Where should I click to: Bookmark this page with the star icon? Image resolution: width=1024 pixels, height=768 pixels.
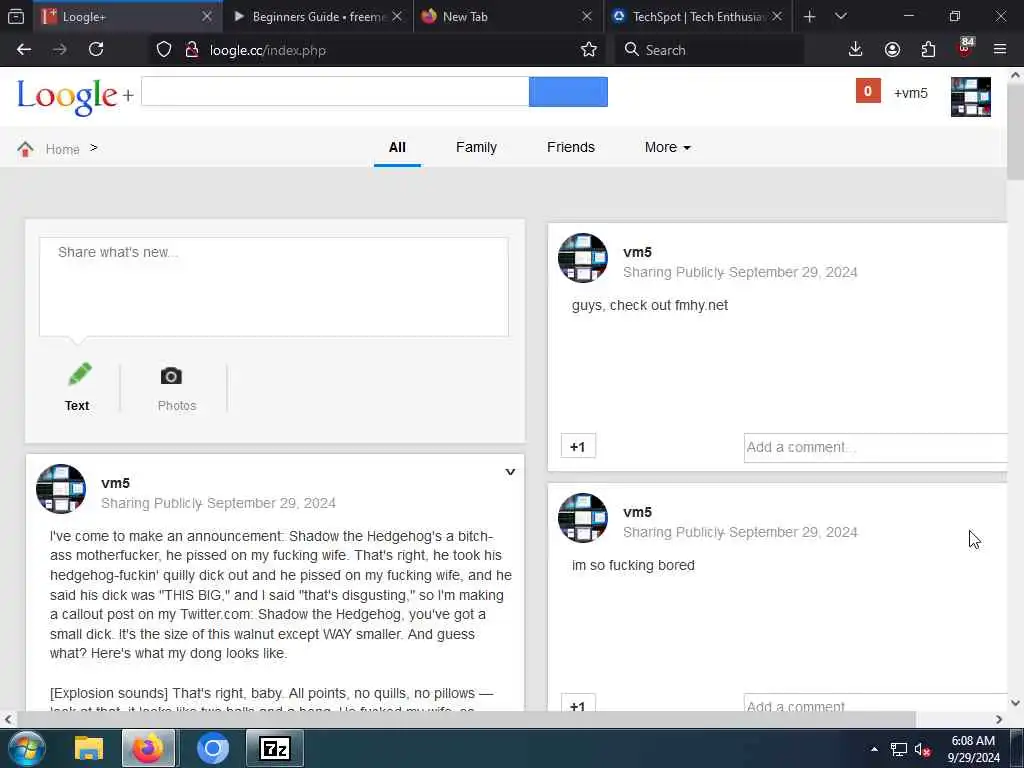click(588, 50)
